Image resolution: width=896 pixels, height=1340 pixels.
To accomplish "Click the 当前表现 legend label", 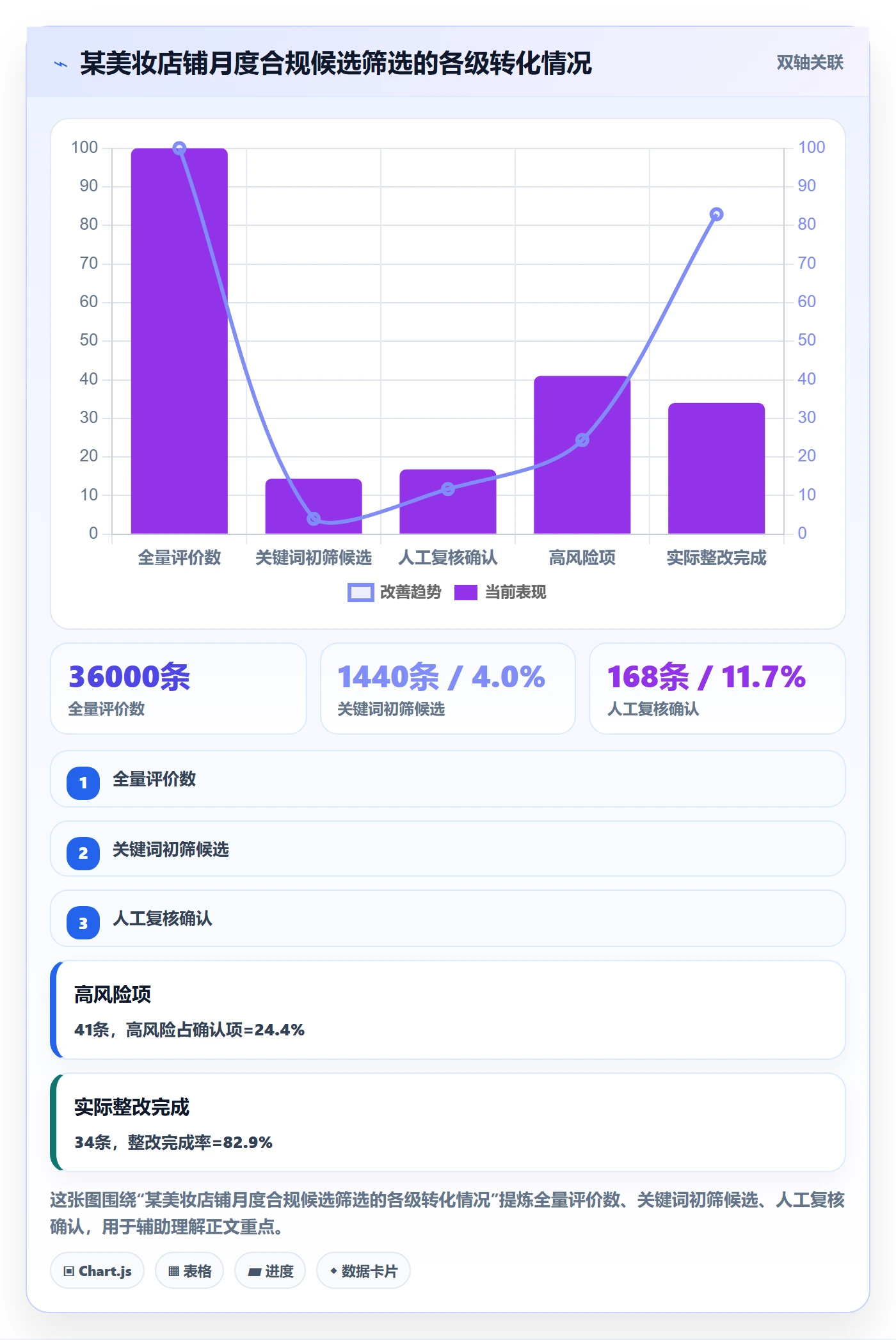I will coord(515,593).
